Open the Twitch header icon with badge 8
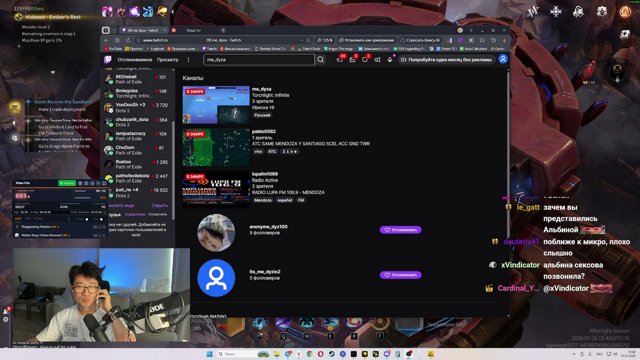 point(352,60)
